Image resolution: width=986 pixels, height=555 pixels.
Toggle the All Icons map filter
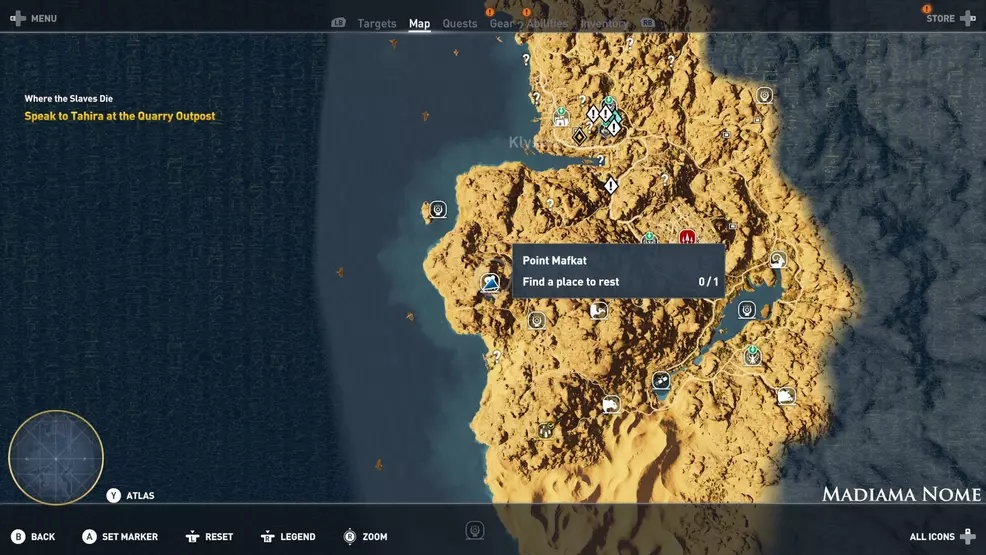pyautogui.click(x=942, y=537)
